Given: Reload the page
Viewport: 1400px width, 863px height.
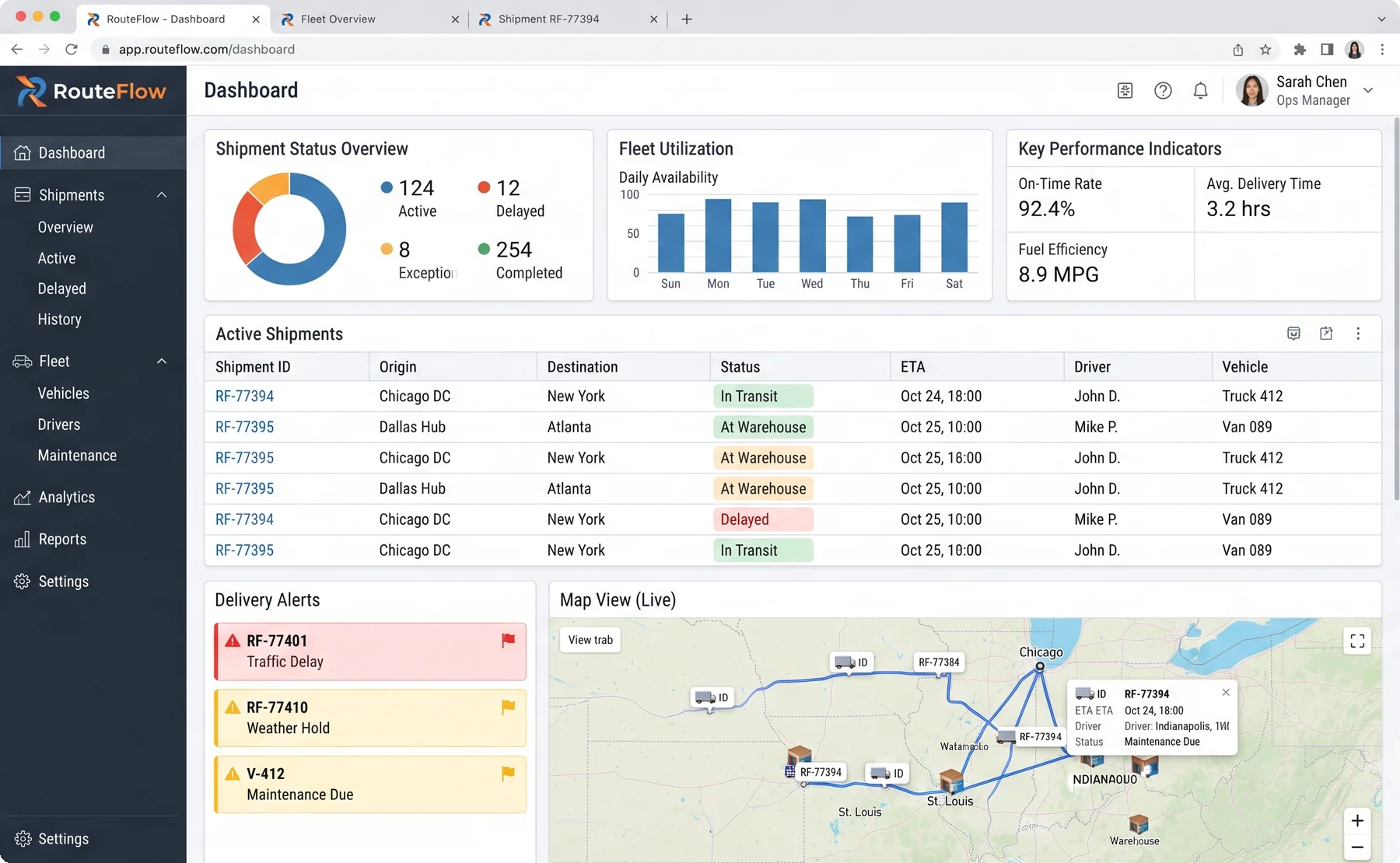Looking at the screenshot, I should pos(72,50).
